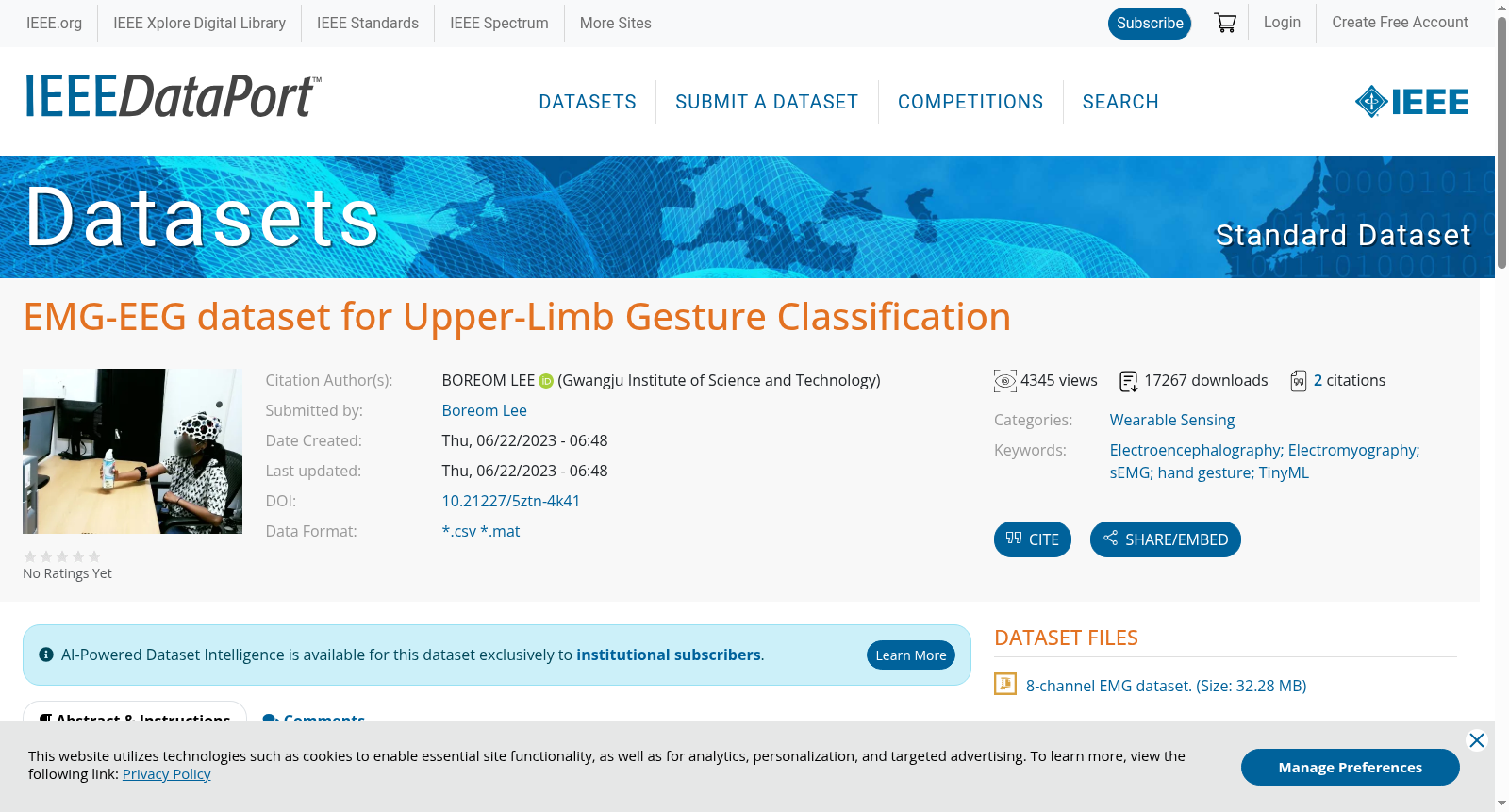Click the TinyML keyword

click(1284, 473)
